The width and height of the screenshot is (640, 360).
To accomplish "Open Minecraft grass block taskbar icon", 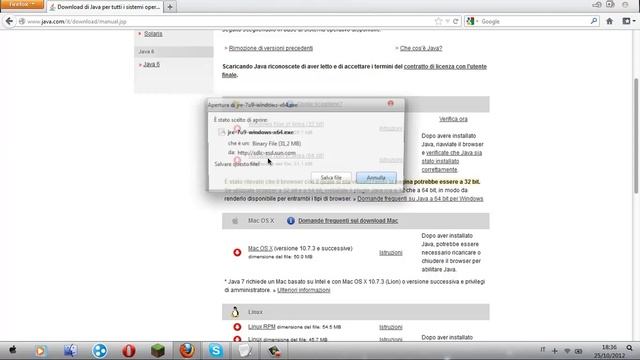I will 158,351.
